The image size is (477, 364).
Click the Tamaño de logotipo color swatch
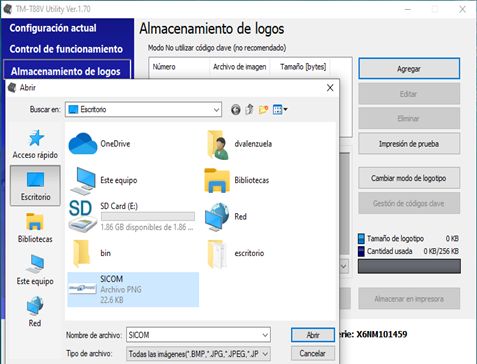pos(361,239)
